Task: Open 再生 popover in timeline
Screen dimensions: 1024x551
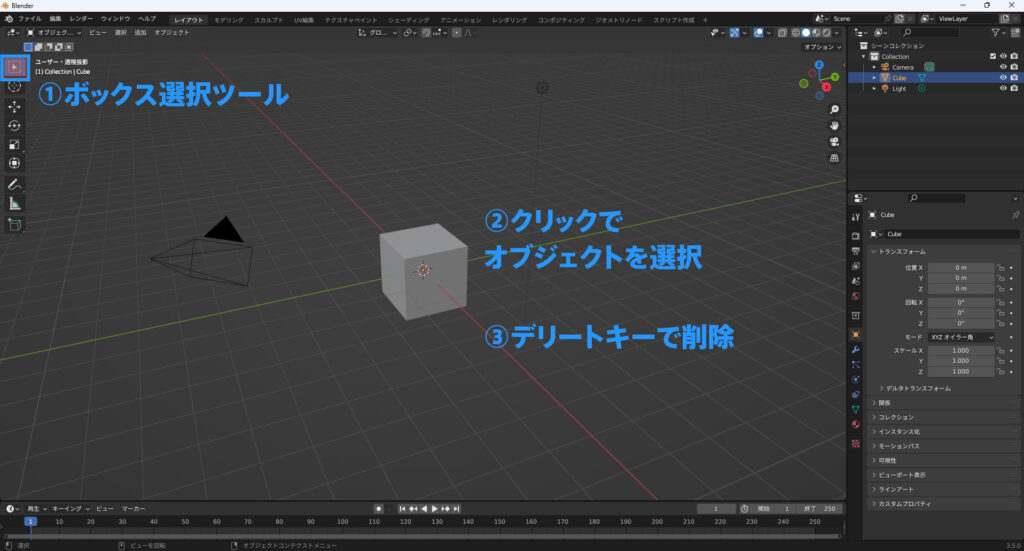Action: [36, 509]
